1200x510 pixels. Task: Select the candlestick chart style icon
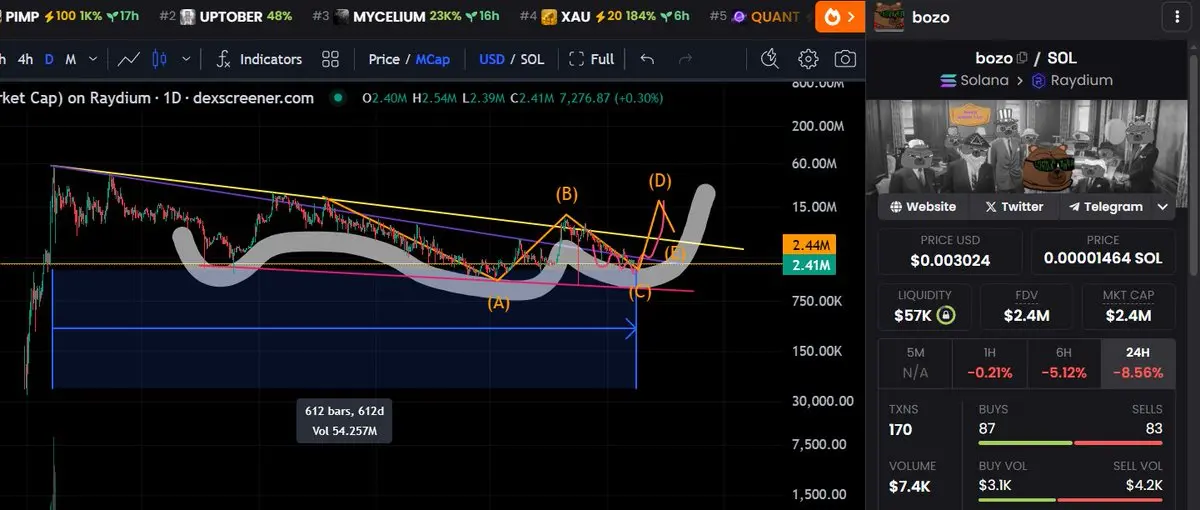point(159,59)
